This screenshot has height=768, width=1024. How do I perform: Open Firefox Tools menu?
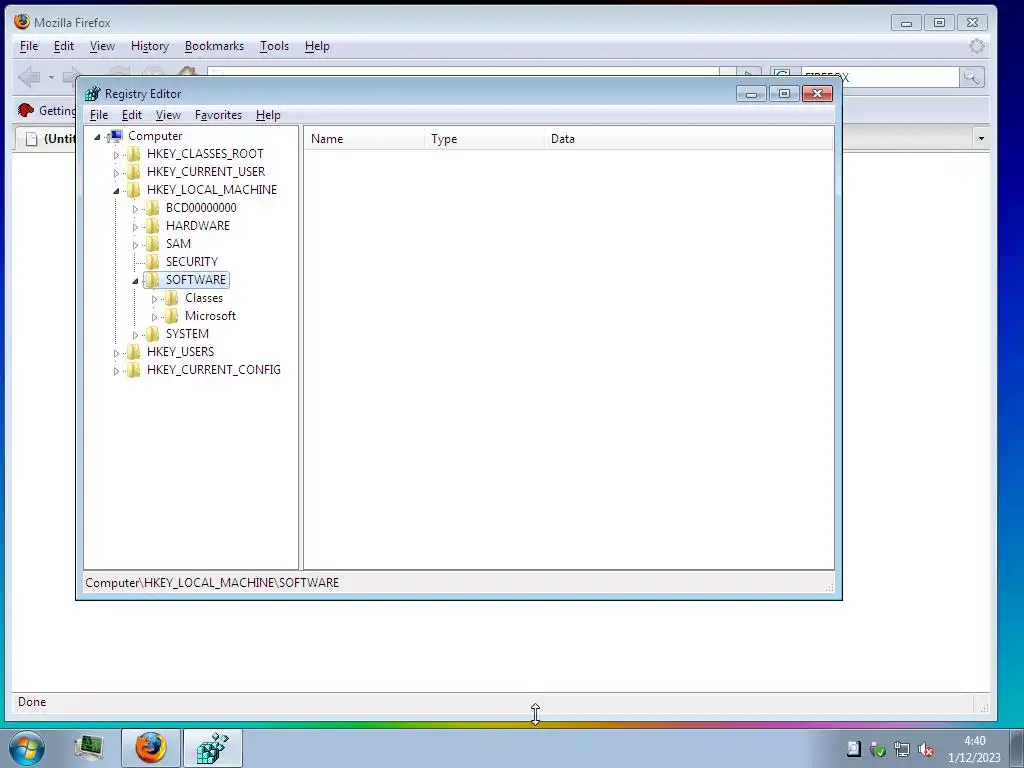pos(274,46)
